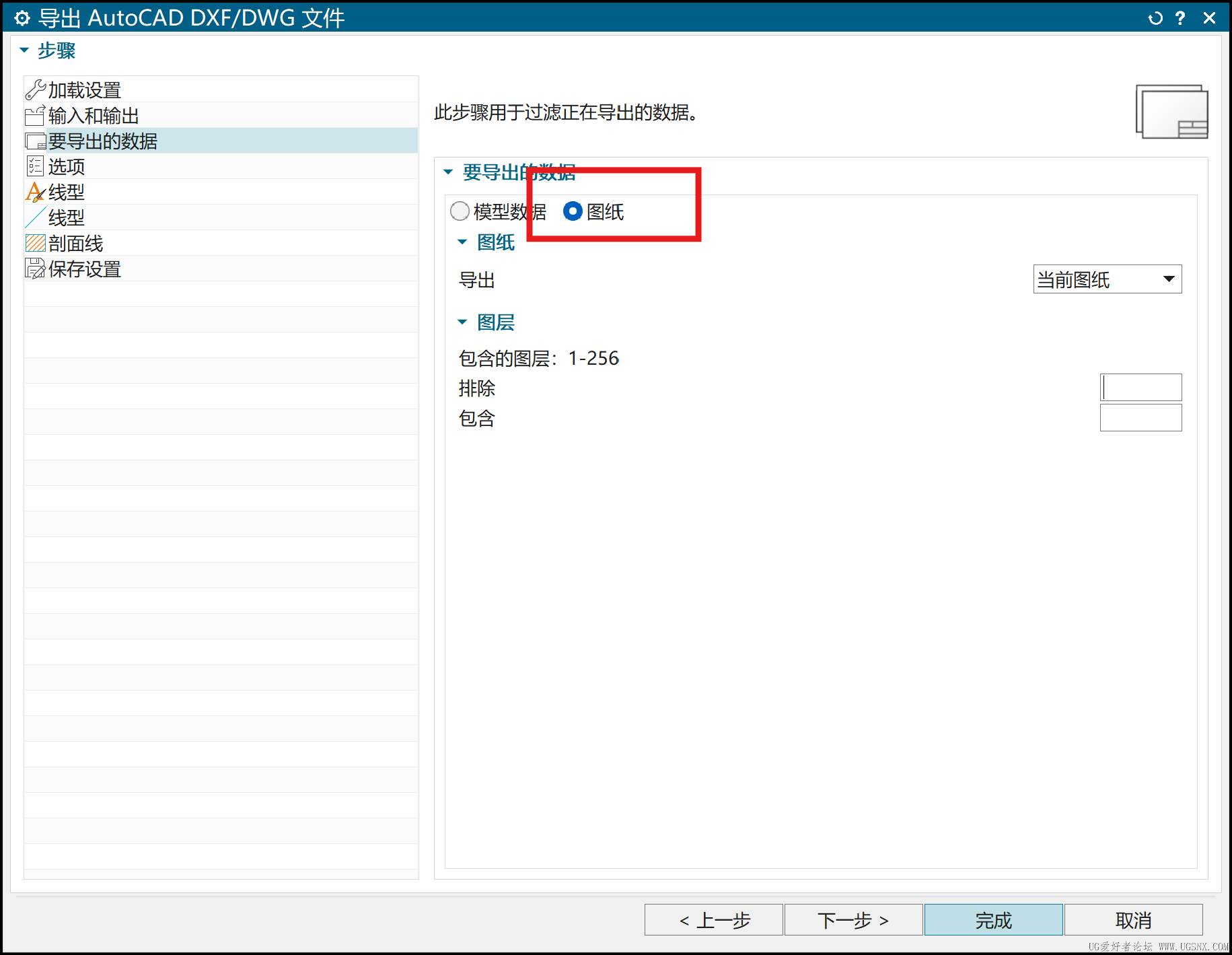Go to the 输入和输出 step

pyautogui.click(x=221, y=116)
